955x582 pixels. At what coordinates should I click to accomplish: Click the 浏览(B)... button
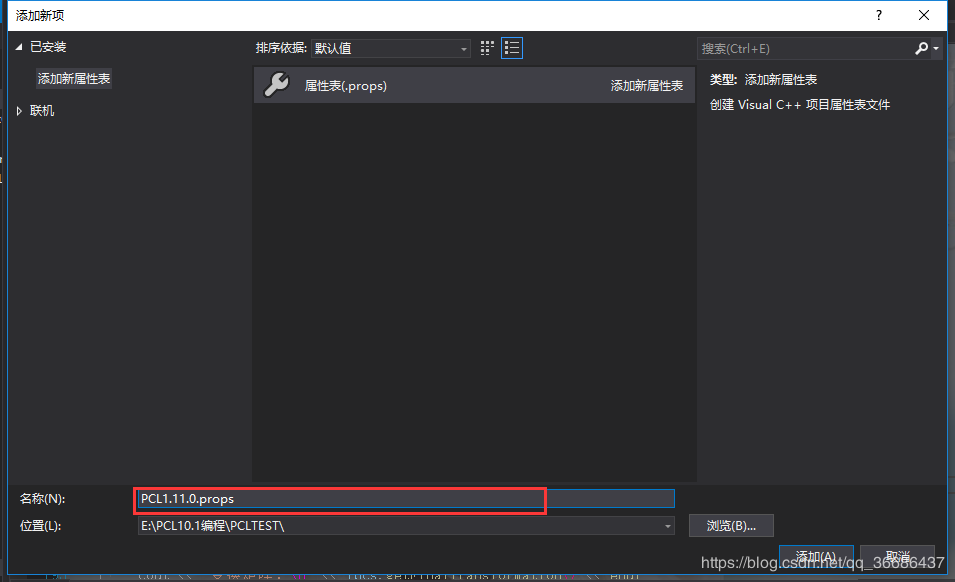click(x=731, y=525)
